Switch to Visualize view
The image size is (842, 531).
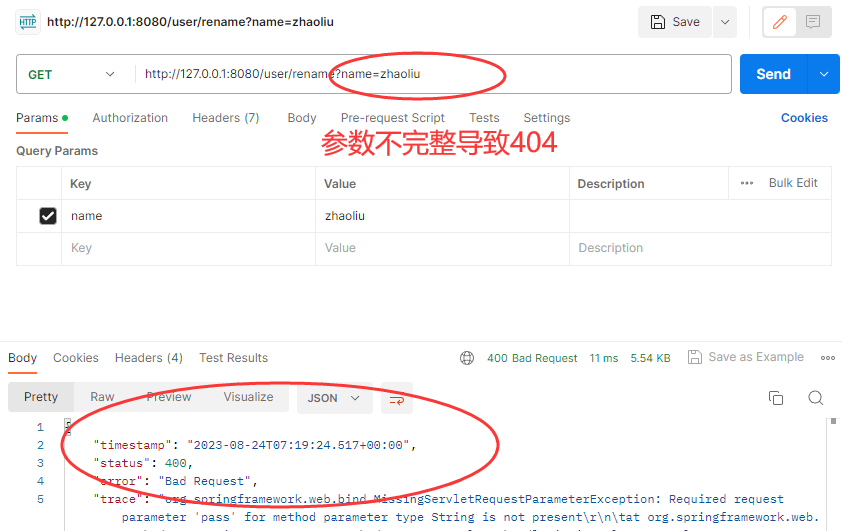point(248,397)
